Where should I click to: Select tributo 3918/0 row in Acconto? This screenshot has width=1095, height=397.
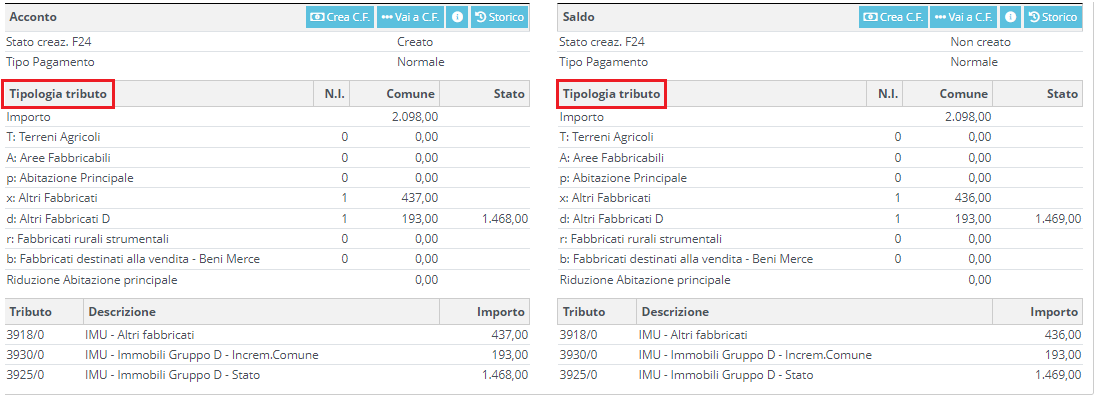pos(267,335)
